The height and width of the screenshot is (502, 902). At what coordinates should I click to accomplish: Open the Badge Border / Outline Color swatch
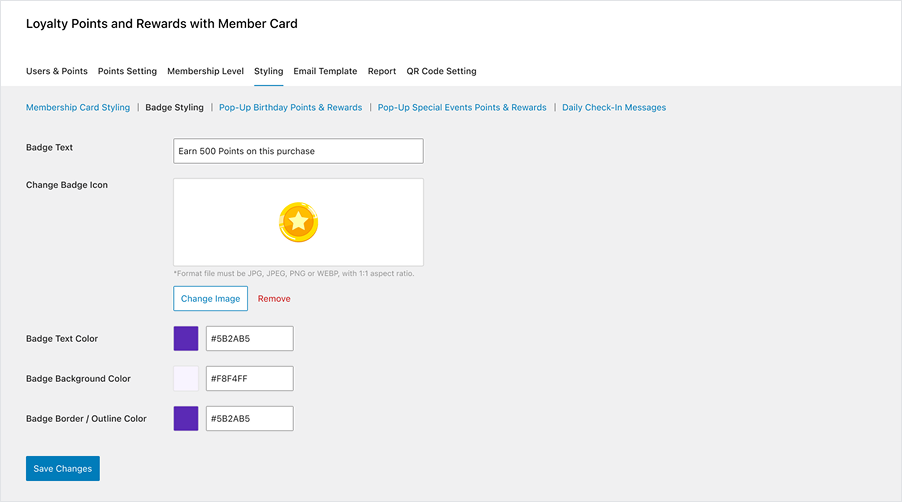click(186, 419)
